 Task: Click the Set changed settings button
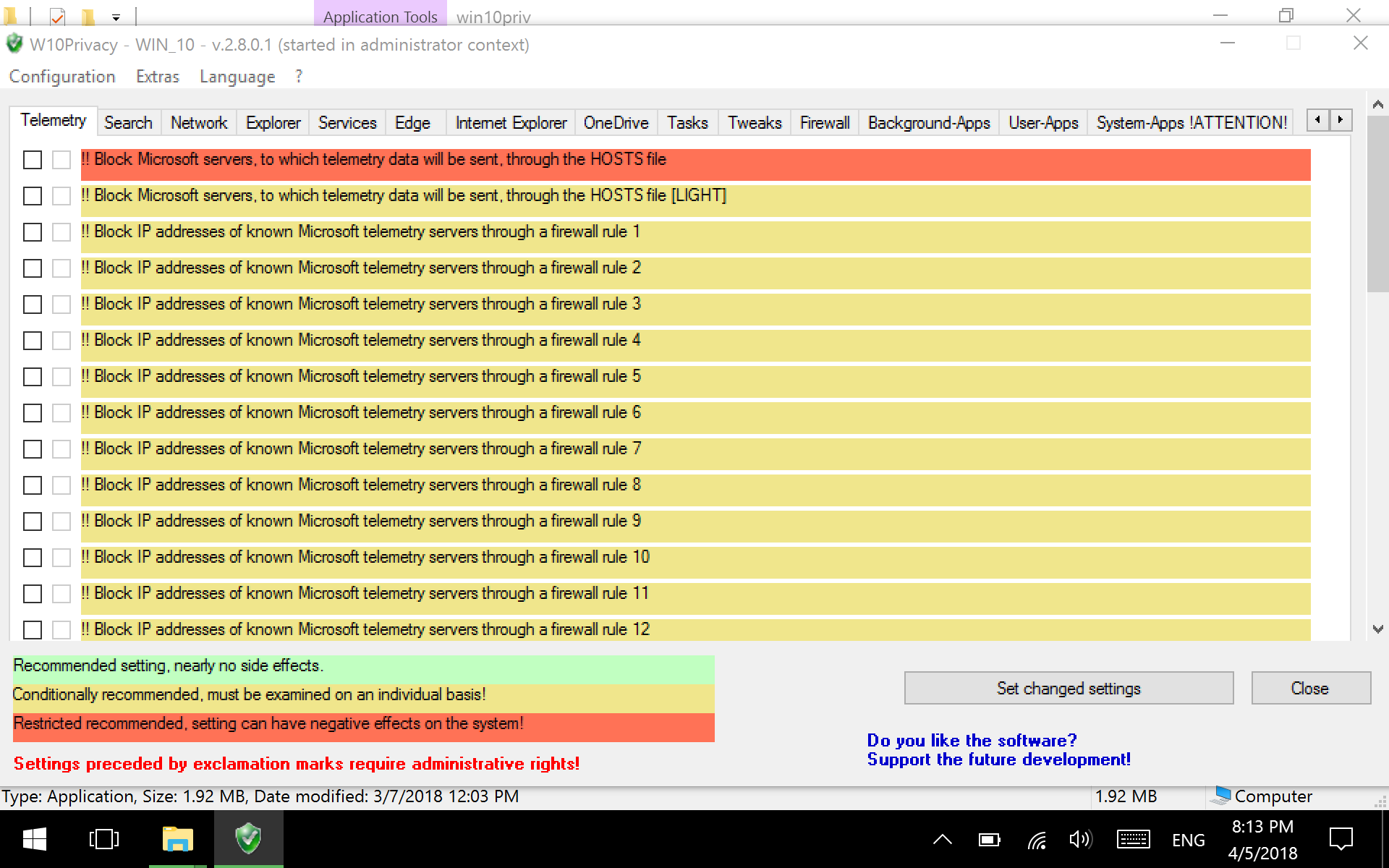[1069, 688]
